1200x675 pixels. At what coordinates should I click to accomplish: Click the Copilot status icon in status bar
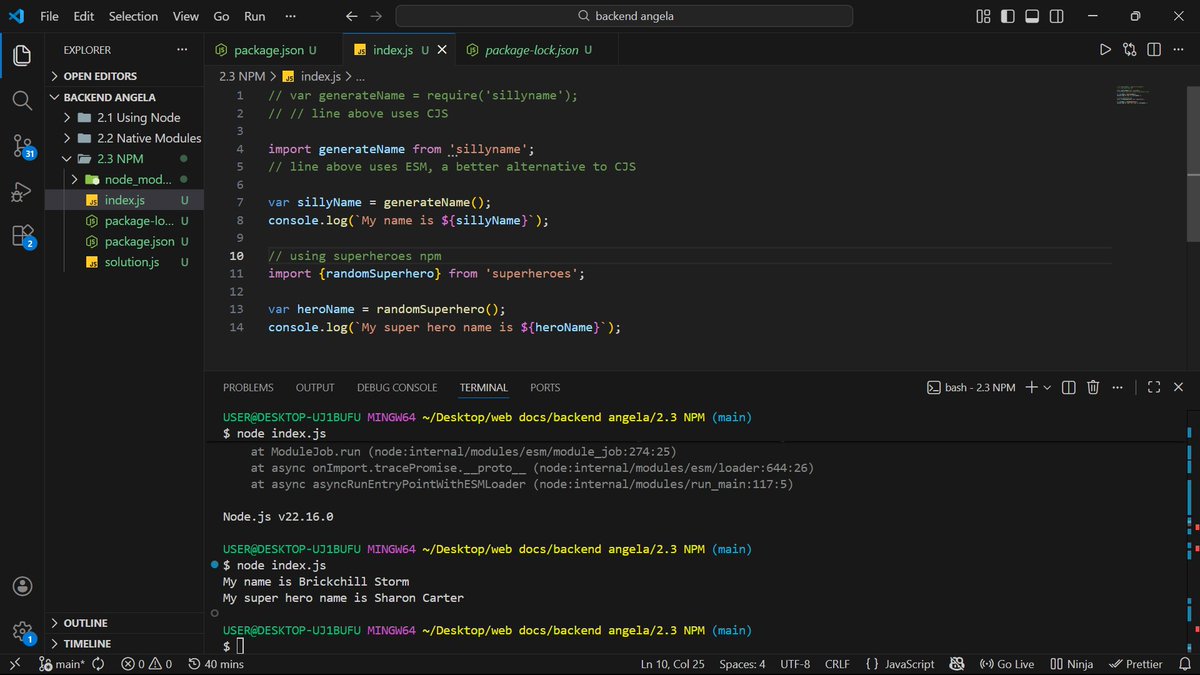[x=957, y=664]
